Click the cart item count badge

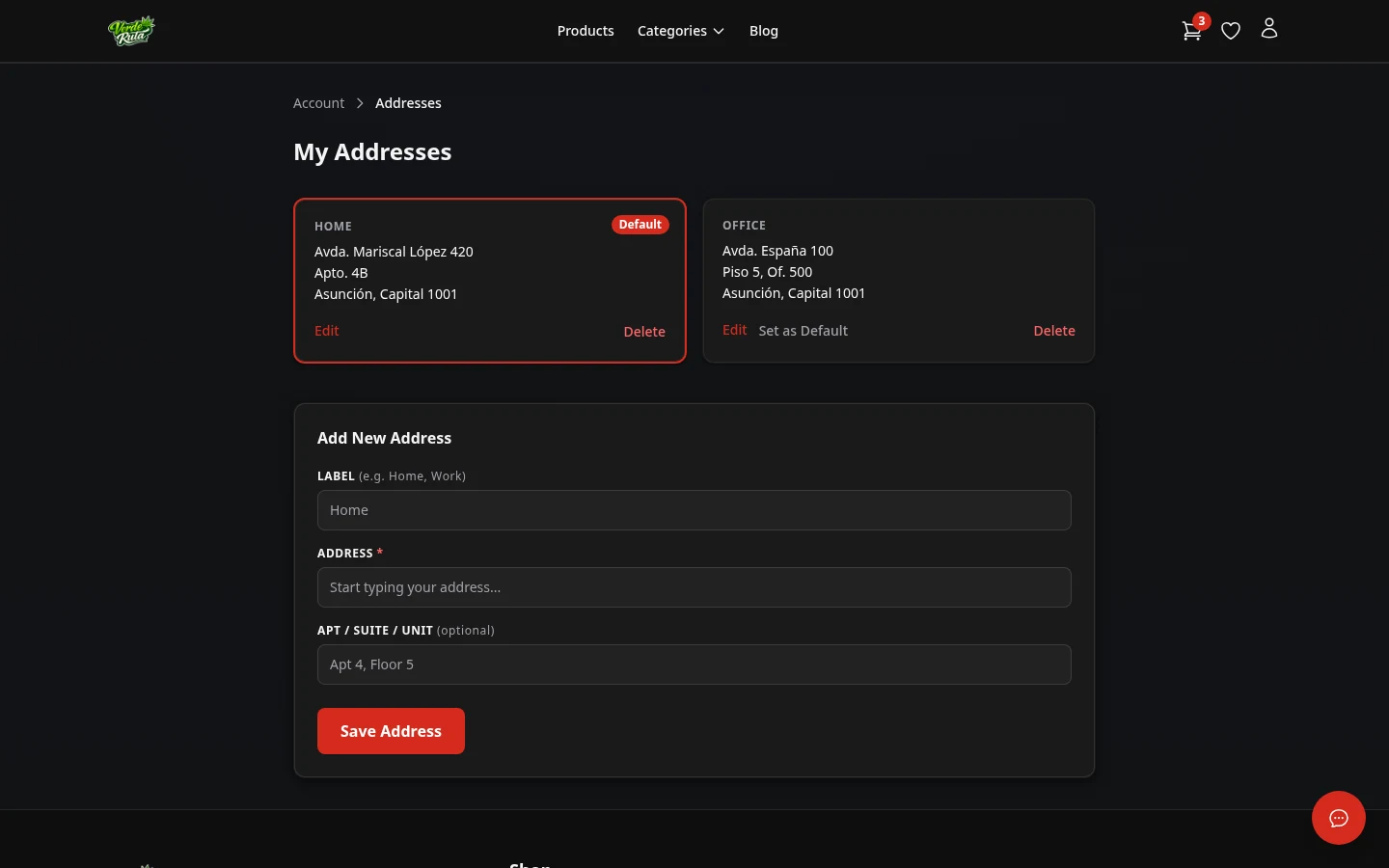[x=1201, y=20]
